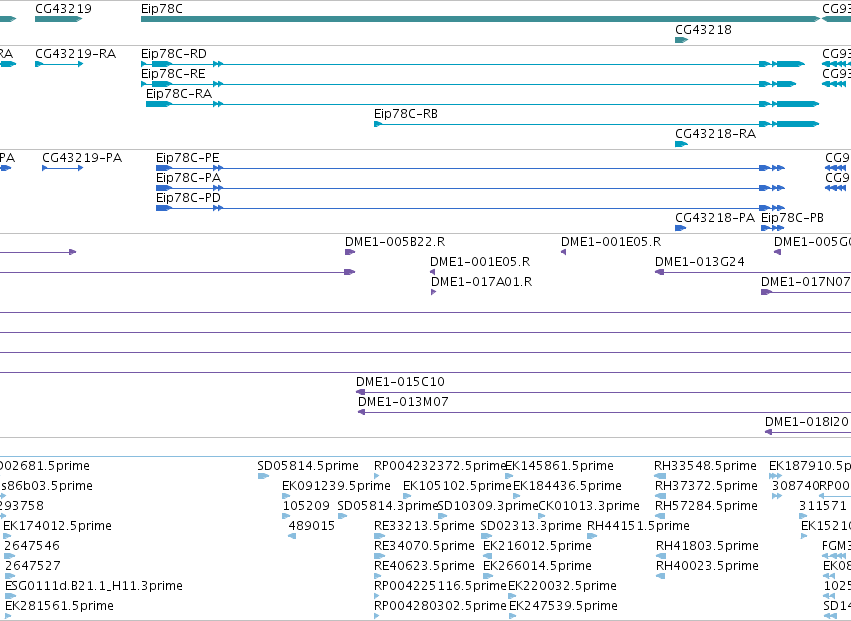Viewport: 851px width, 621px height.
Task: Select the Eip78C gene feature
Action: (480, 19)
